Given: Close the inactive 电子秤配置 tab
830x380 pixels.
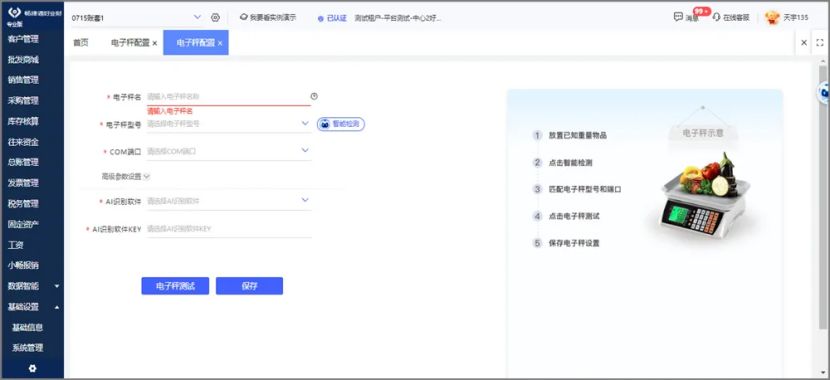Looking at the screenshot, I should pyautogui.click(x=155, y=43).
